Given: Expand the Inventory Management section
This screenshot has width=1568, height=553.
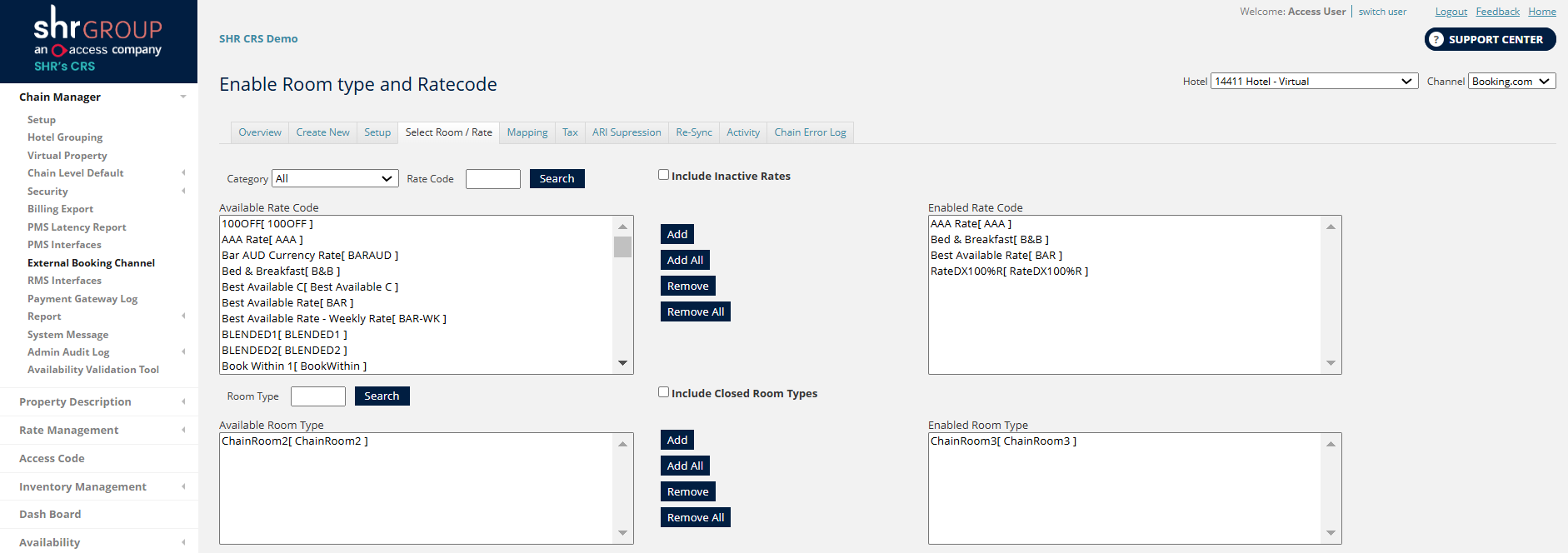Looking at the screenshot, I should click(183, 486).
